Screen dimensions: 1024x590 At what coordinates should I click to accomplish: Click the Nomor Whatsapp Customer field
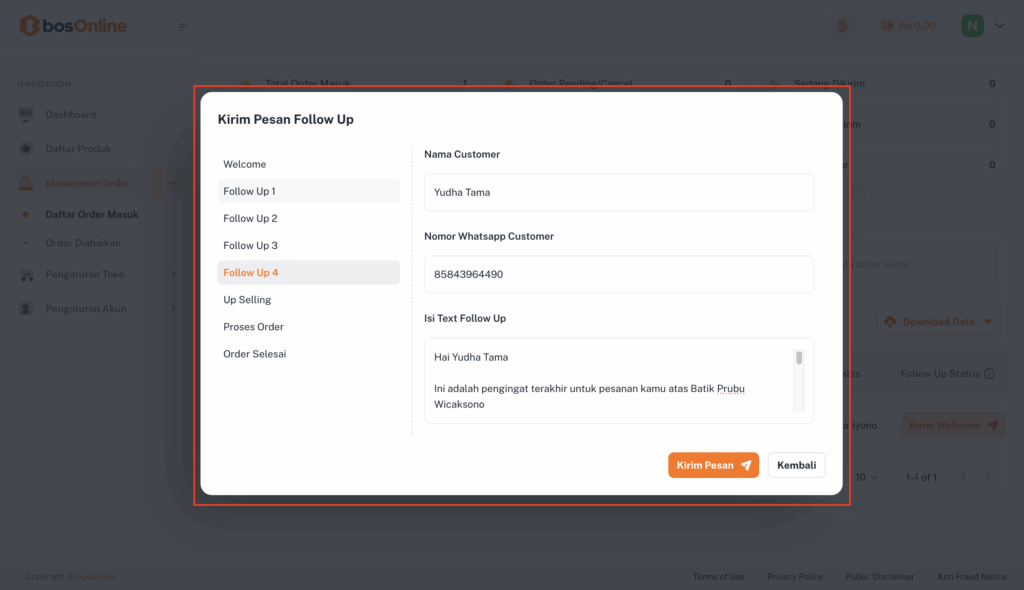(618, 274)
